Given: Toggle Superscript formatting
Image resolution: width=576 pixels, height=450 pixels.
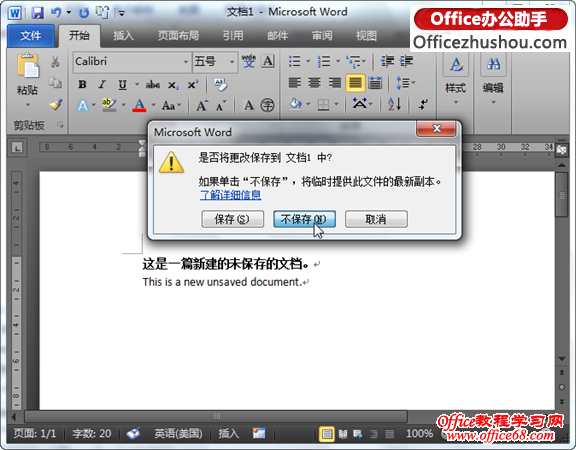Looking at the screenshot, I should pos(192,84).
